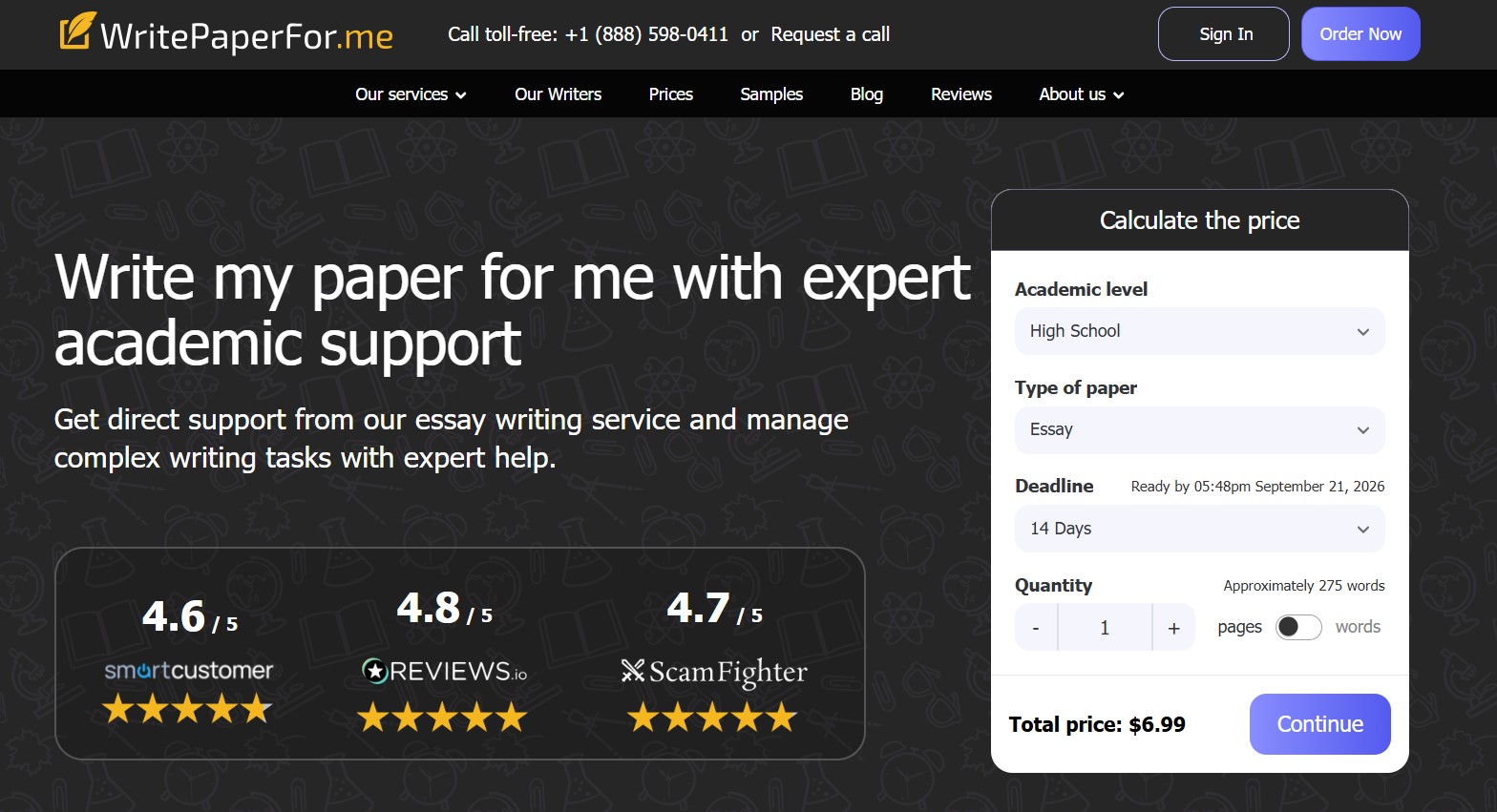Open the smartcustomer rating logo
The image size is (1497, 812).
pyautogui.click(x=189, y=671)
